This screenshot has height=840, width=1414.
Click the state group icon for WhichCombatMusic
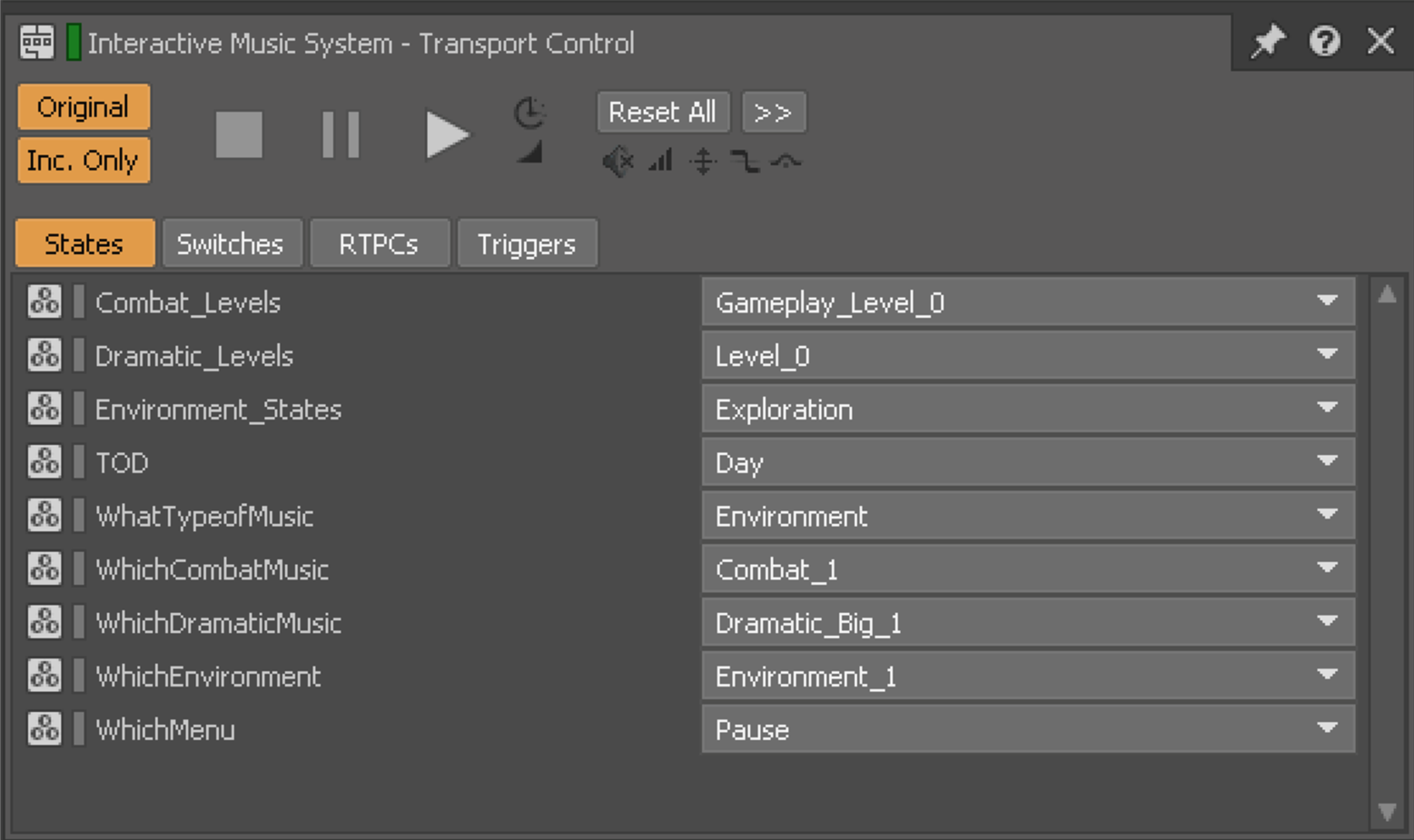click(x=44, y=569)
